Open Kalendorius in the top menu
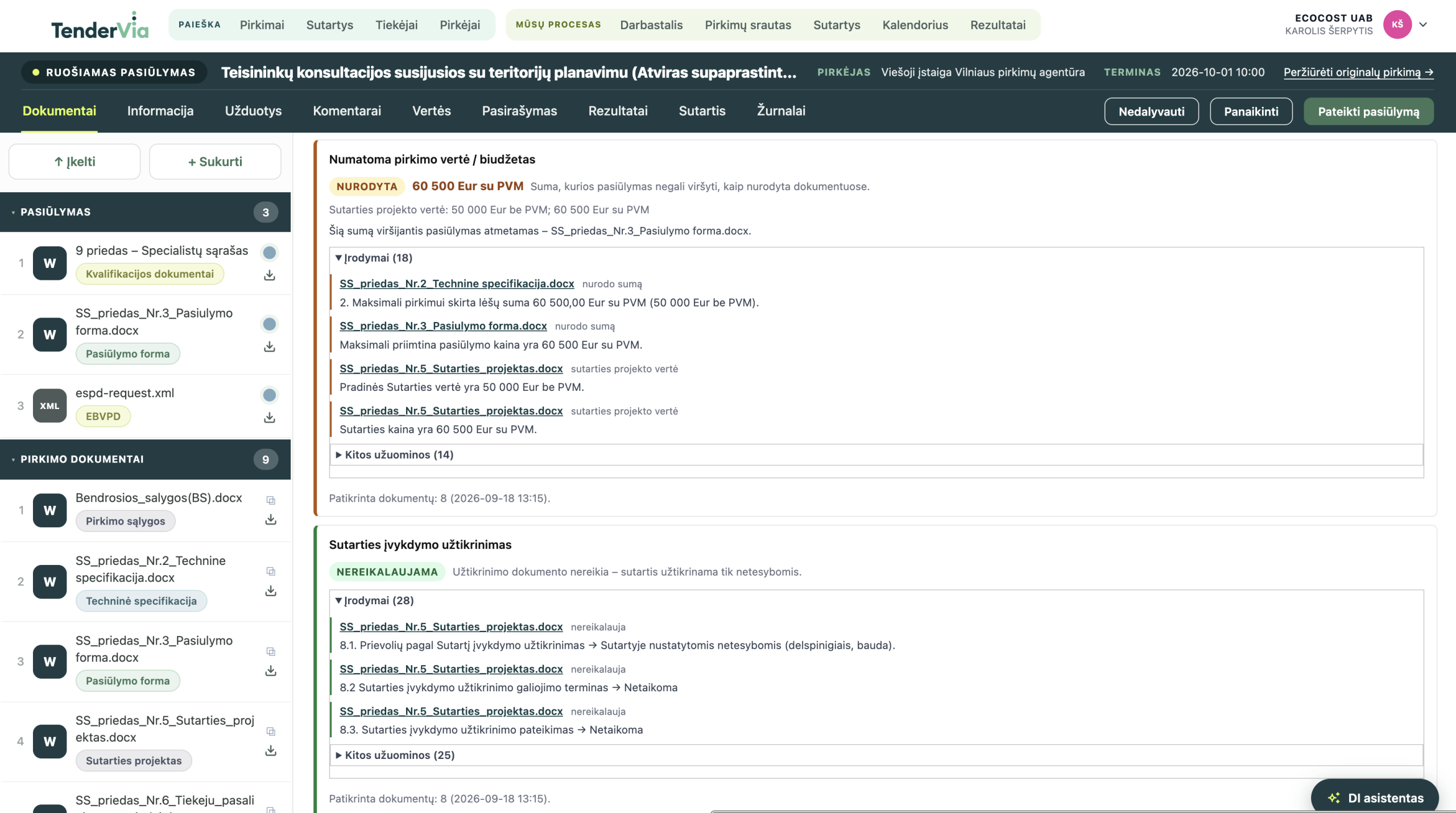1456x813 pixels. (x=915, y=25)
